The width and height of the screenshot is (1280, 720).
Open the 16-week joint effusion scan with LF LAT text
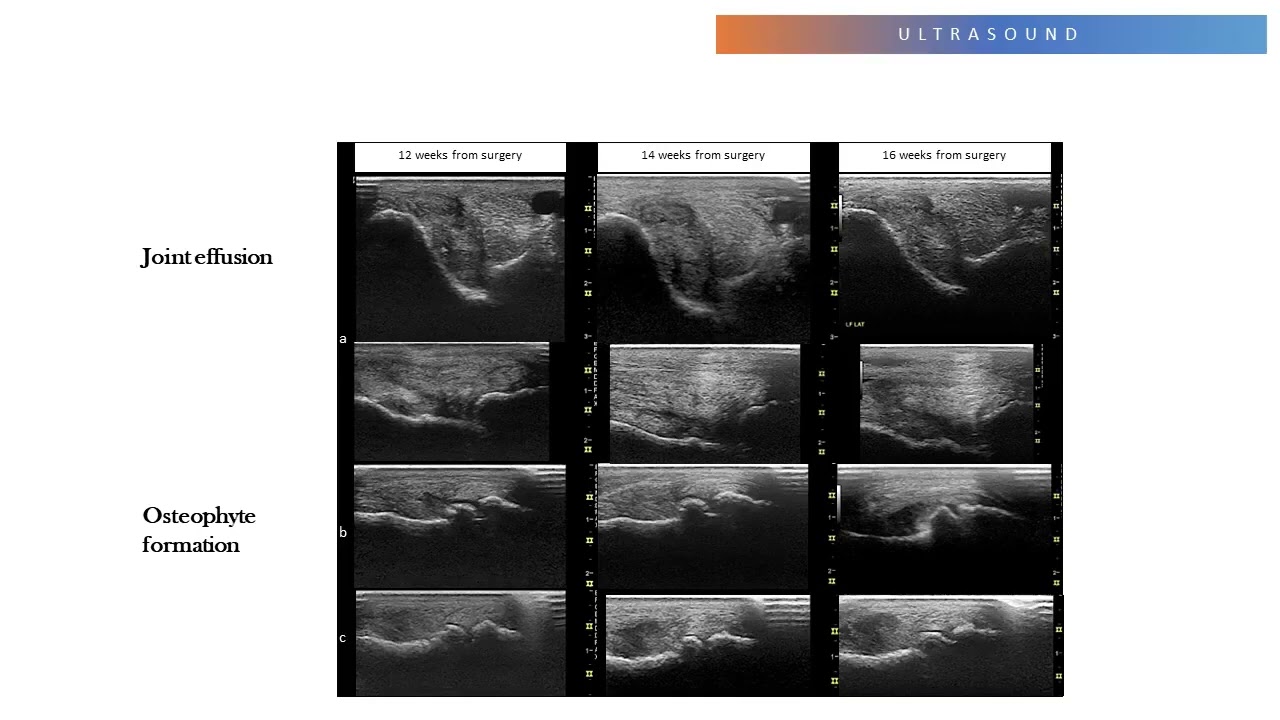click(x=944, y=258)
